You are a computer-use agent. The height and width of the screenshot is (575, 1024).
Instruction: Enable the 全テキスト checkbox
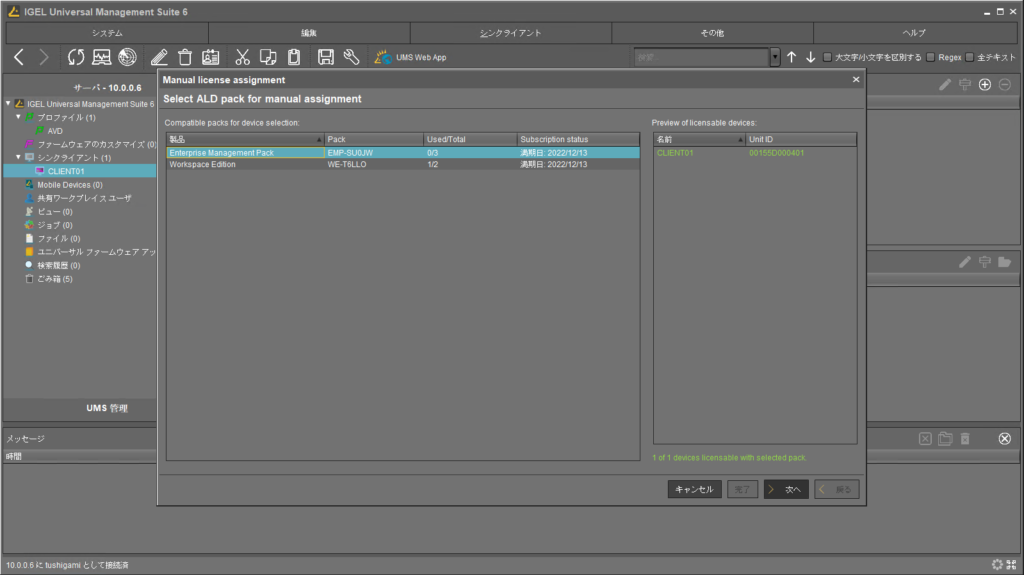(x=970, y=58)
